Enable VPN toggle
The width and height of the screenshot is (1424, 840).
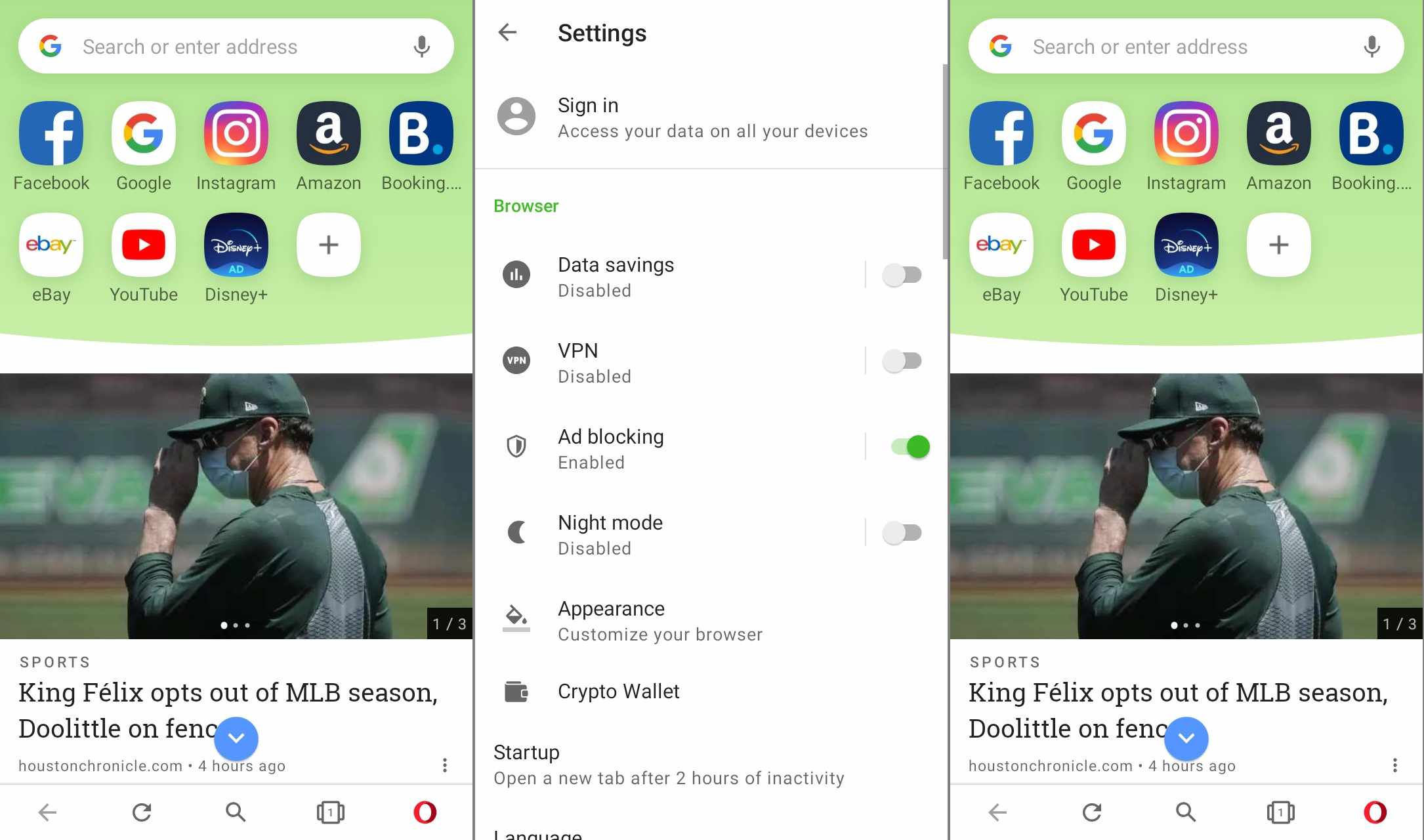tap(901, 360)
